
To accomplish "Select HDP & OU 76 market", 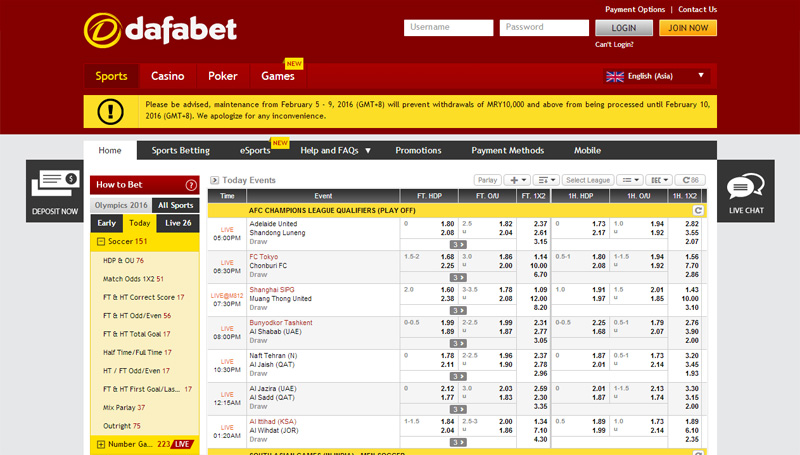I will (x=123, y=261).
